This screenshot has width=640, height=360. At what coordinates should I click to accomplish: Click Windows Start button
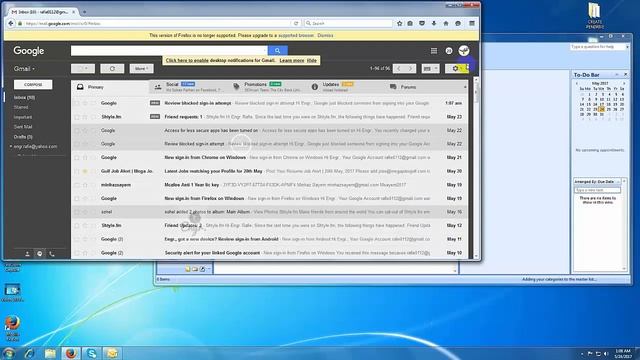coord(9,353)
